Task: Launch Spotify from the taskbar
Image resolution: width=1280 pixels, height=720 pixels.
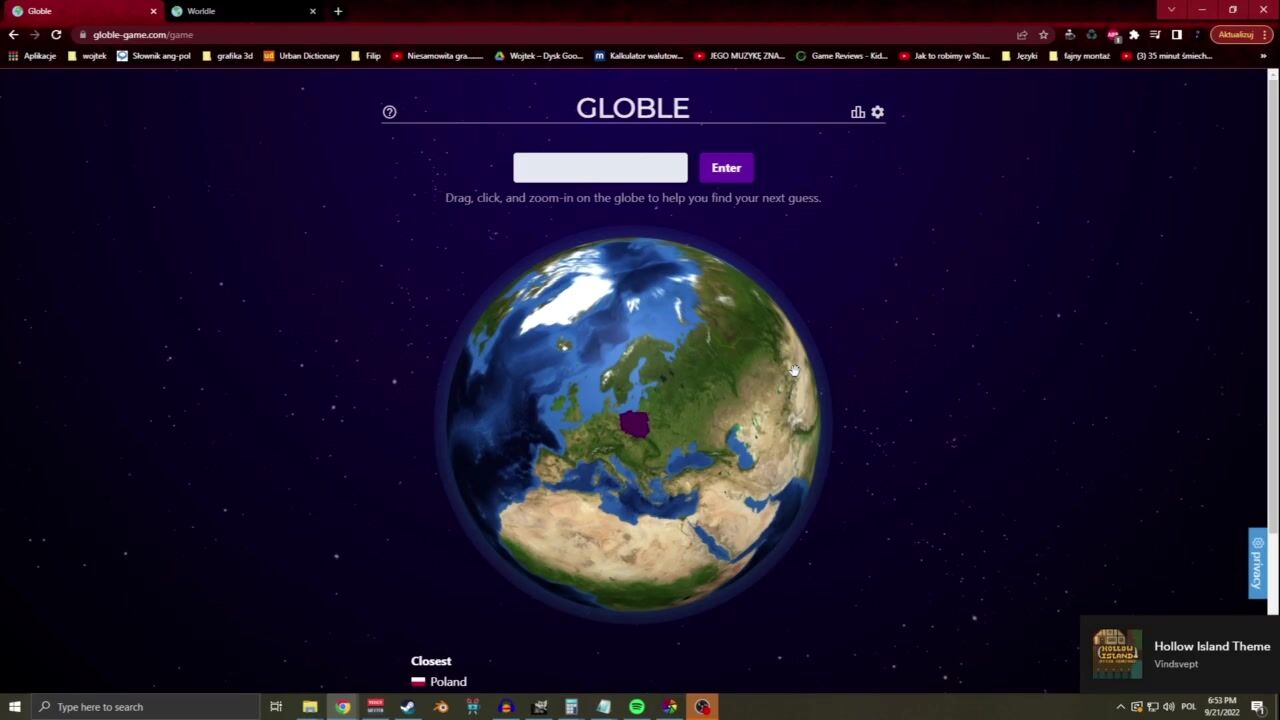Action: 637,707
